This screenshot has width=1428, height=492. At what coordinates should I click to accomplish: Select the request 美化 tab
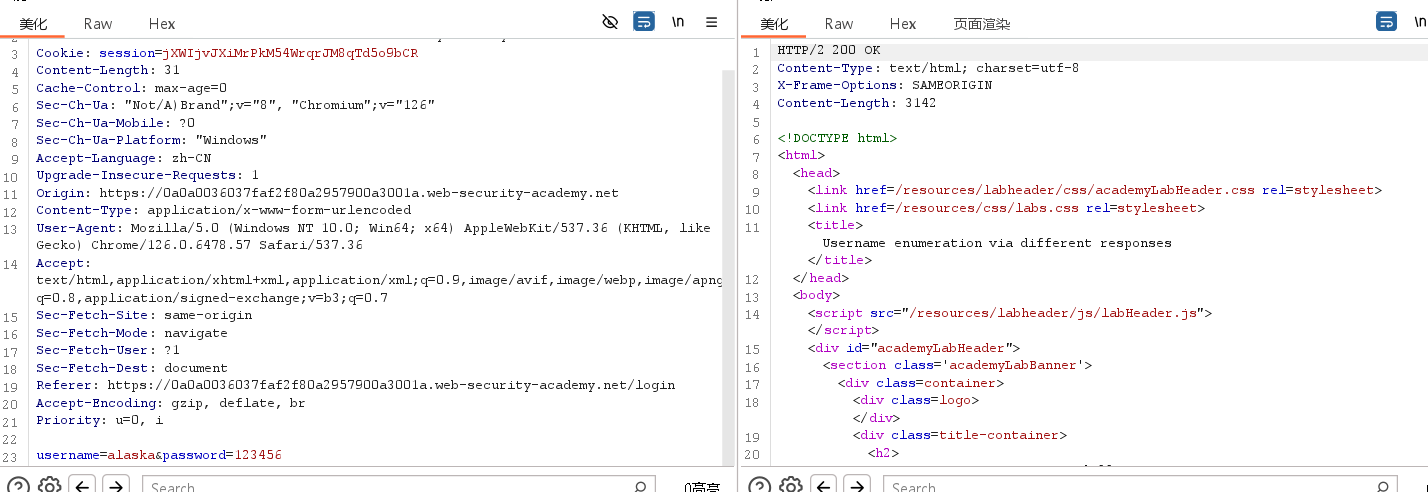tap(33, 23)
